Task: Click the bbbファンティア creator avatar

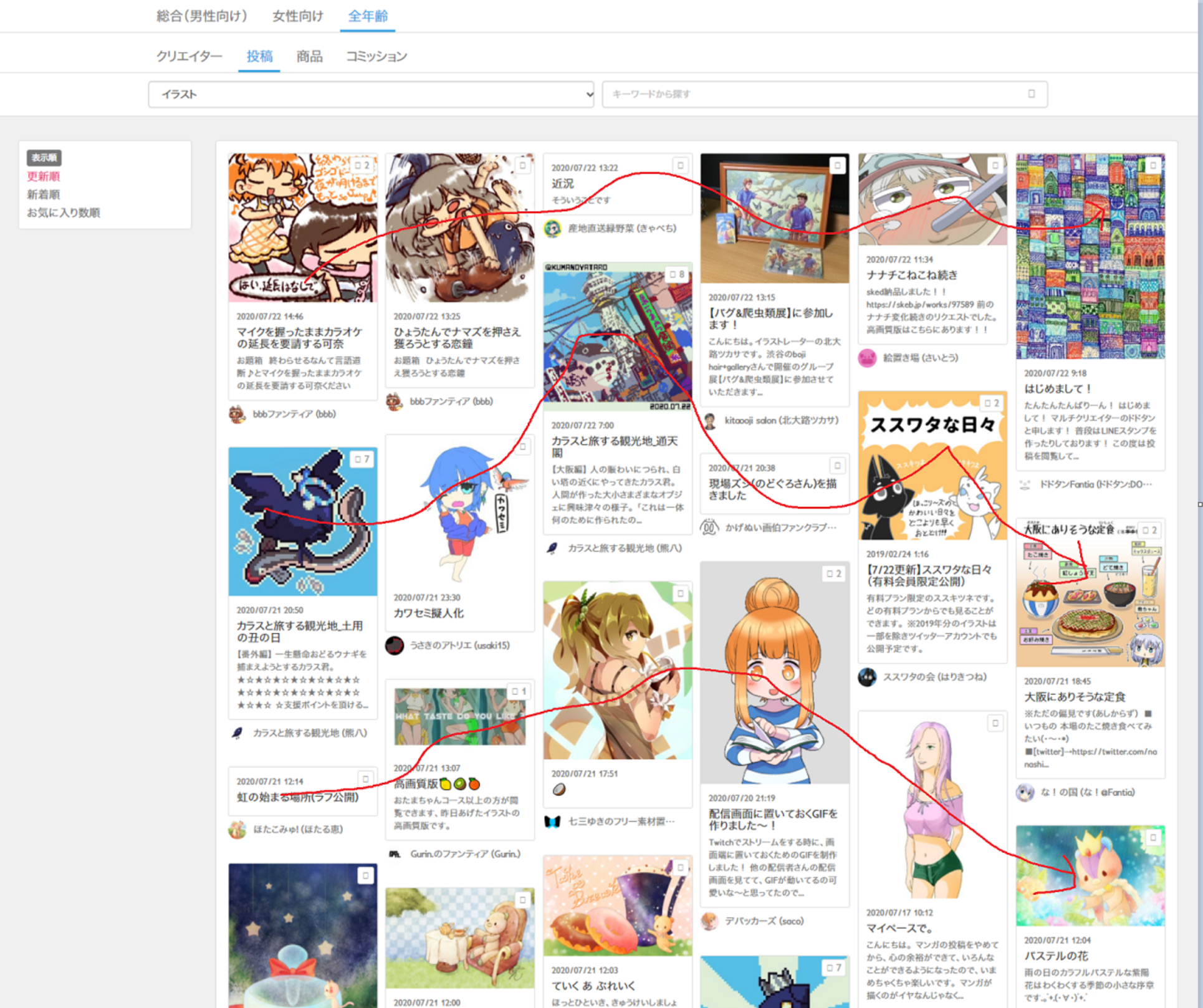Action: (238, 413)
